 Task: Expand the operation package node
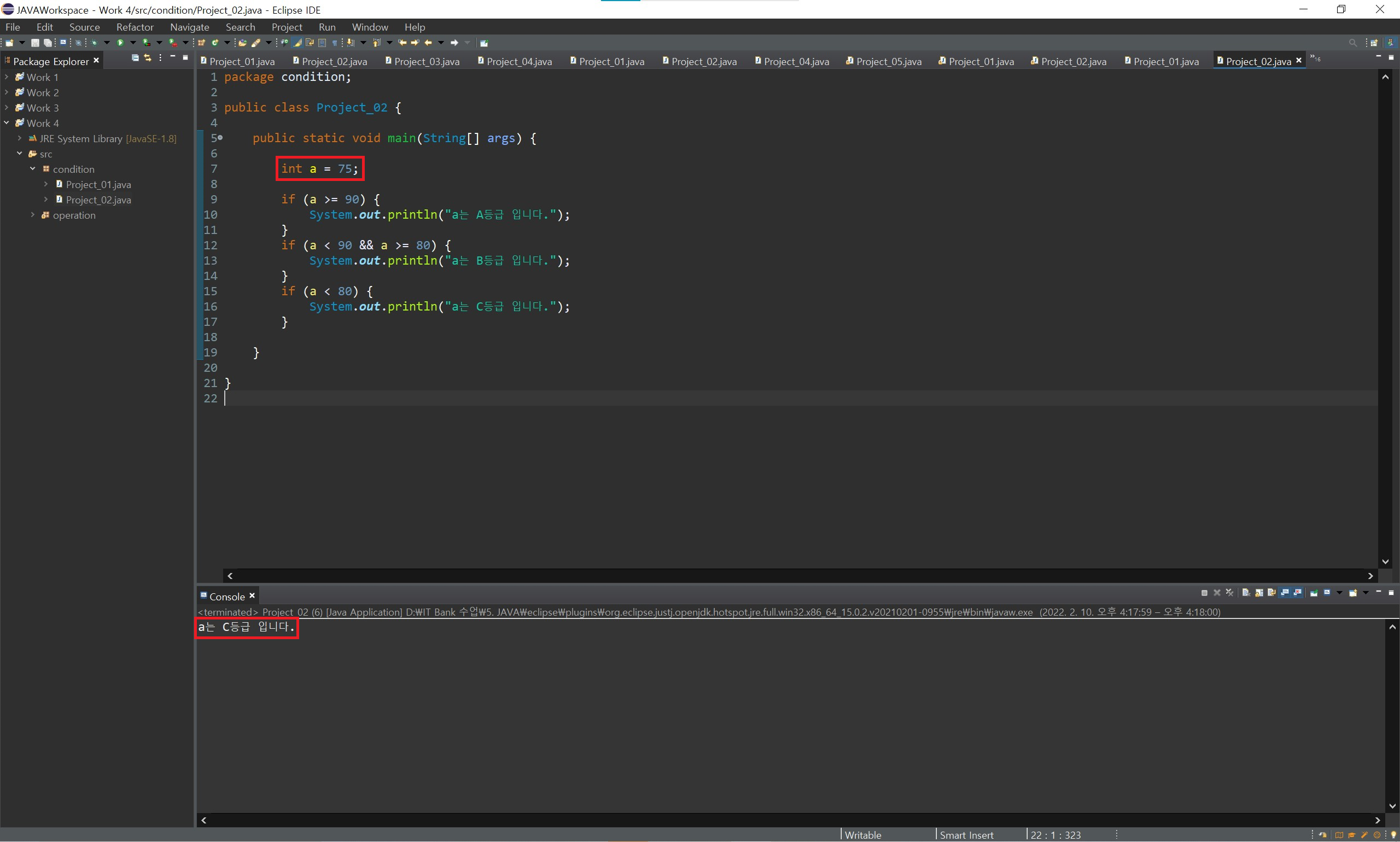32,215
